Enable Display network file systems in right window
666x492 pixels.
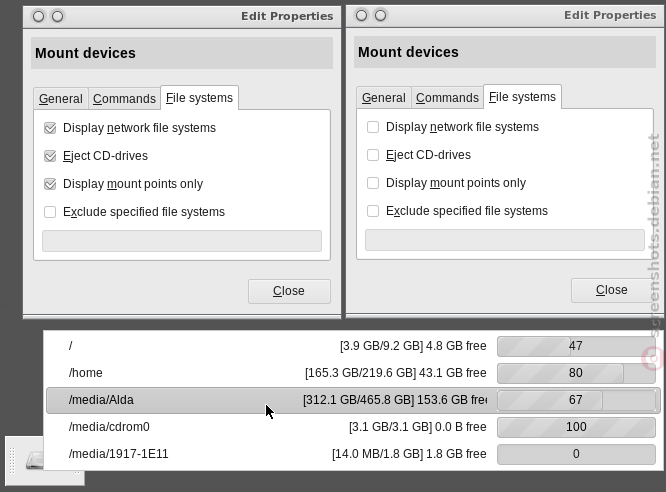click(x=373, y=127)
